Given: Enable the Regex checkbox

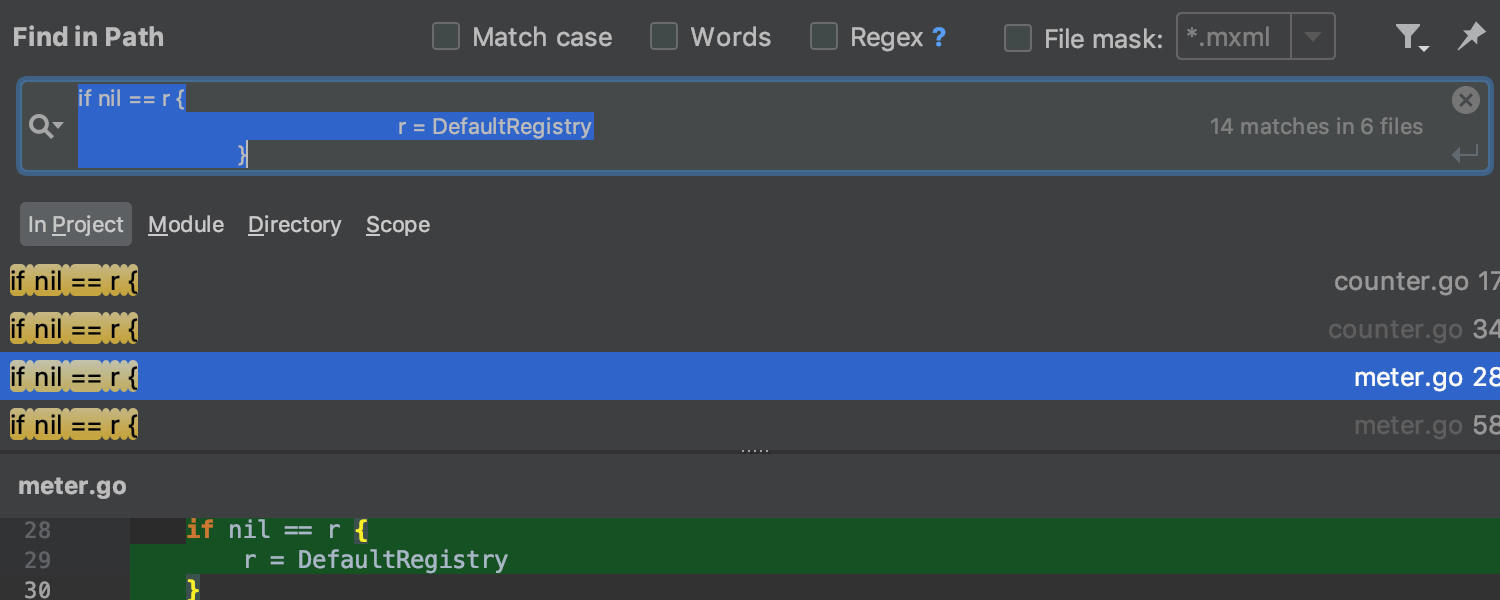Looking at the screenshot, I should click(x=824, y=38).
